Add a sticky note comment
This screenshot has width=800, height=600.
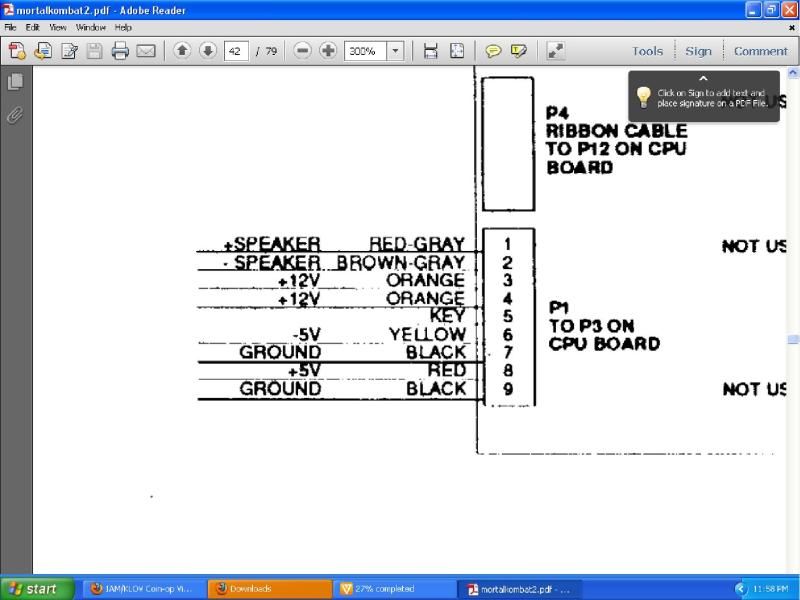(x=493, y=51)
